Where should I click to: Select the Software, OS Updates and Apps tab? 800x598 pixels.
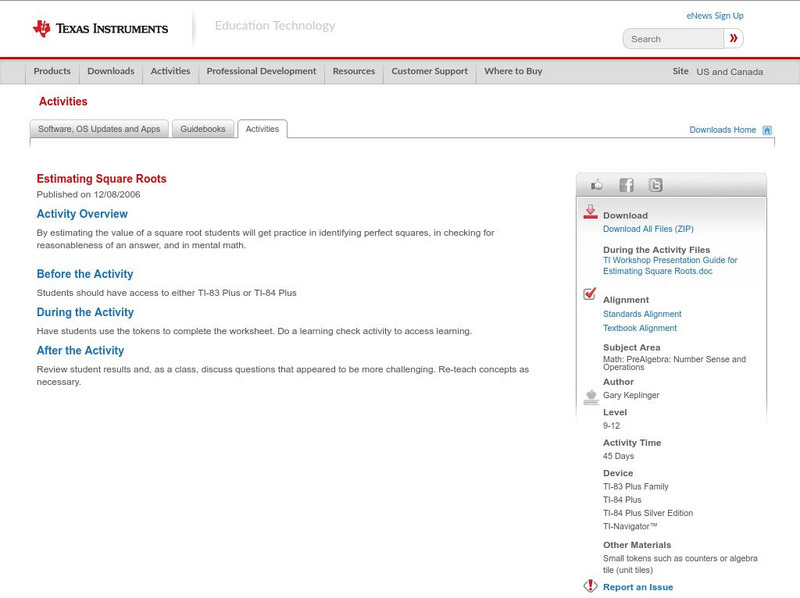(x=99, y=129)
